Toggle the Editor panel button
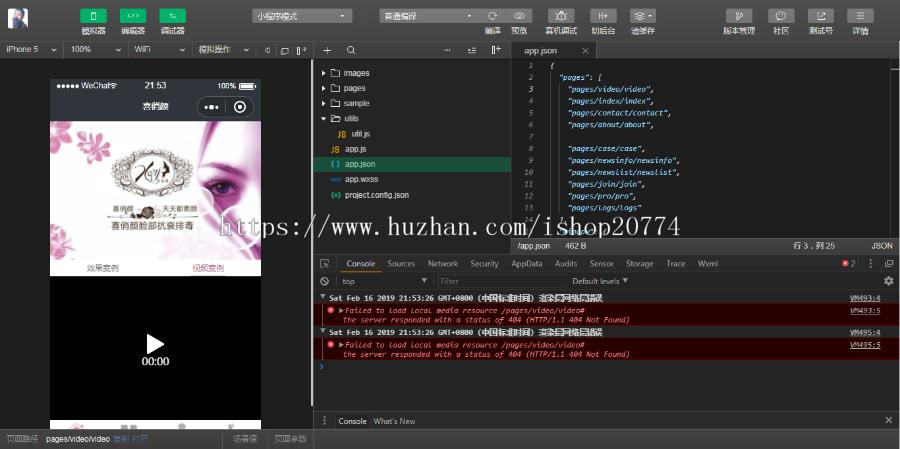The image size is (900, 449). (x=133, y=16)
